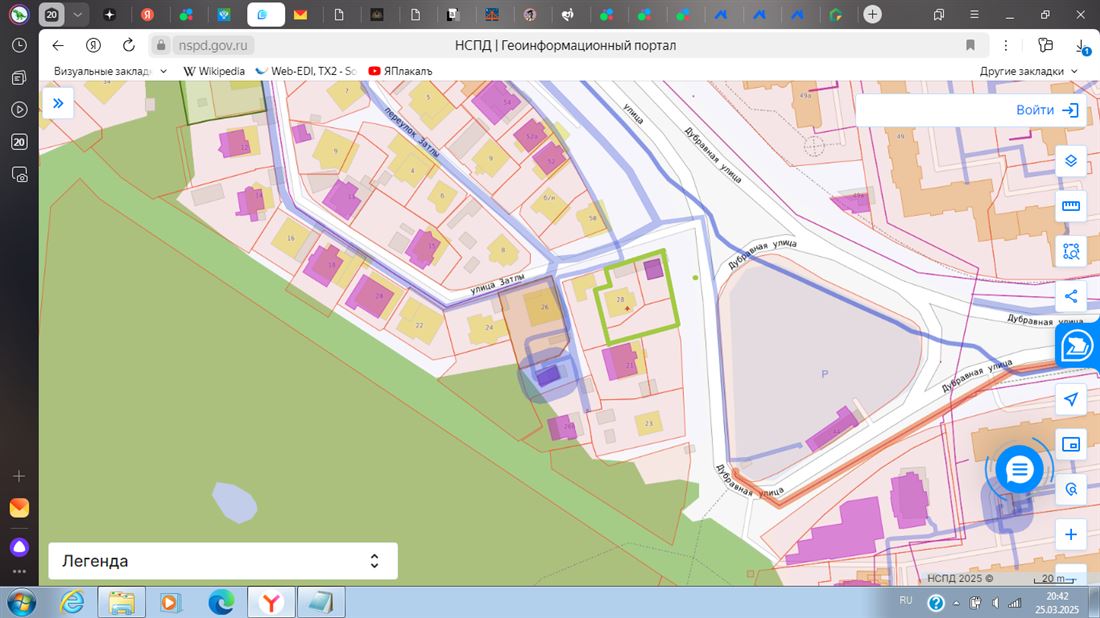Zoom in with the plus button
1100x618 pixels.
point(1071,534)
